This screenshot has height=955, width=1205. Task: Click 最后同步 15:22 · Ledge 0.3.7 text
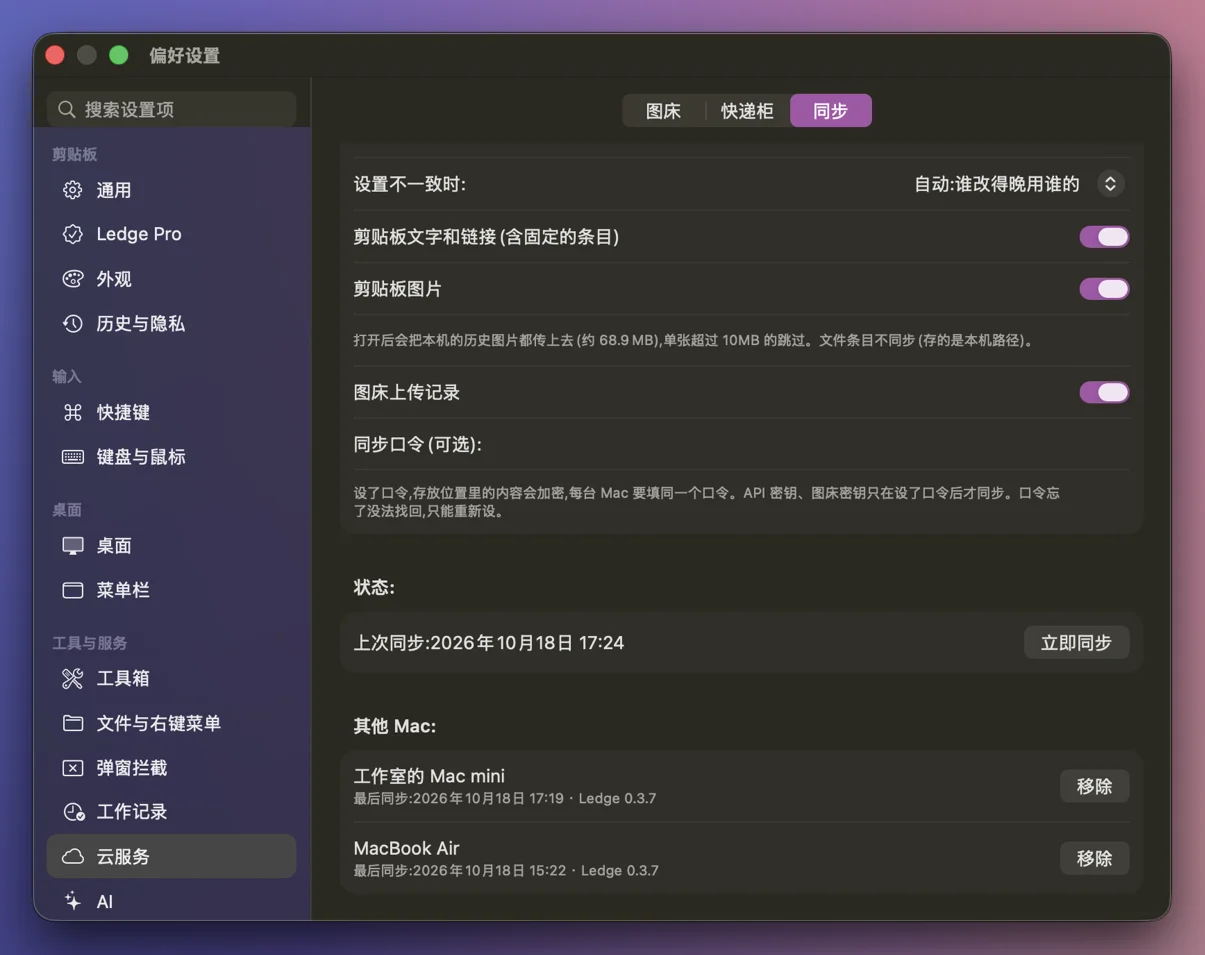coord(506,871)
